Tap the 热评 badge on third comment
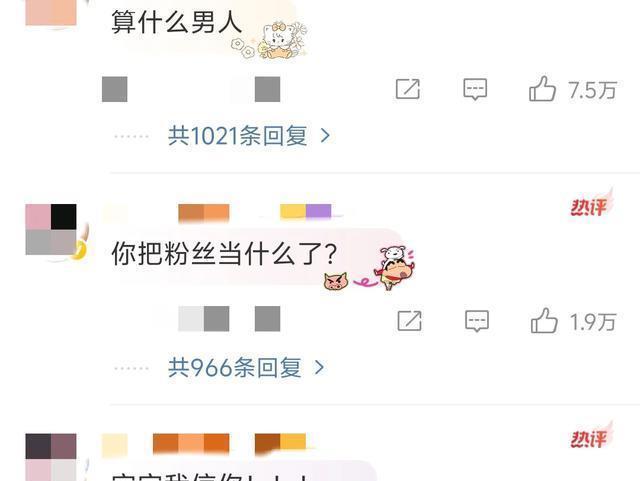The image size is (640, 481). tap(589, 438)
